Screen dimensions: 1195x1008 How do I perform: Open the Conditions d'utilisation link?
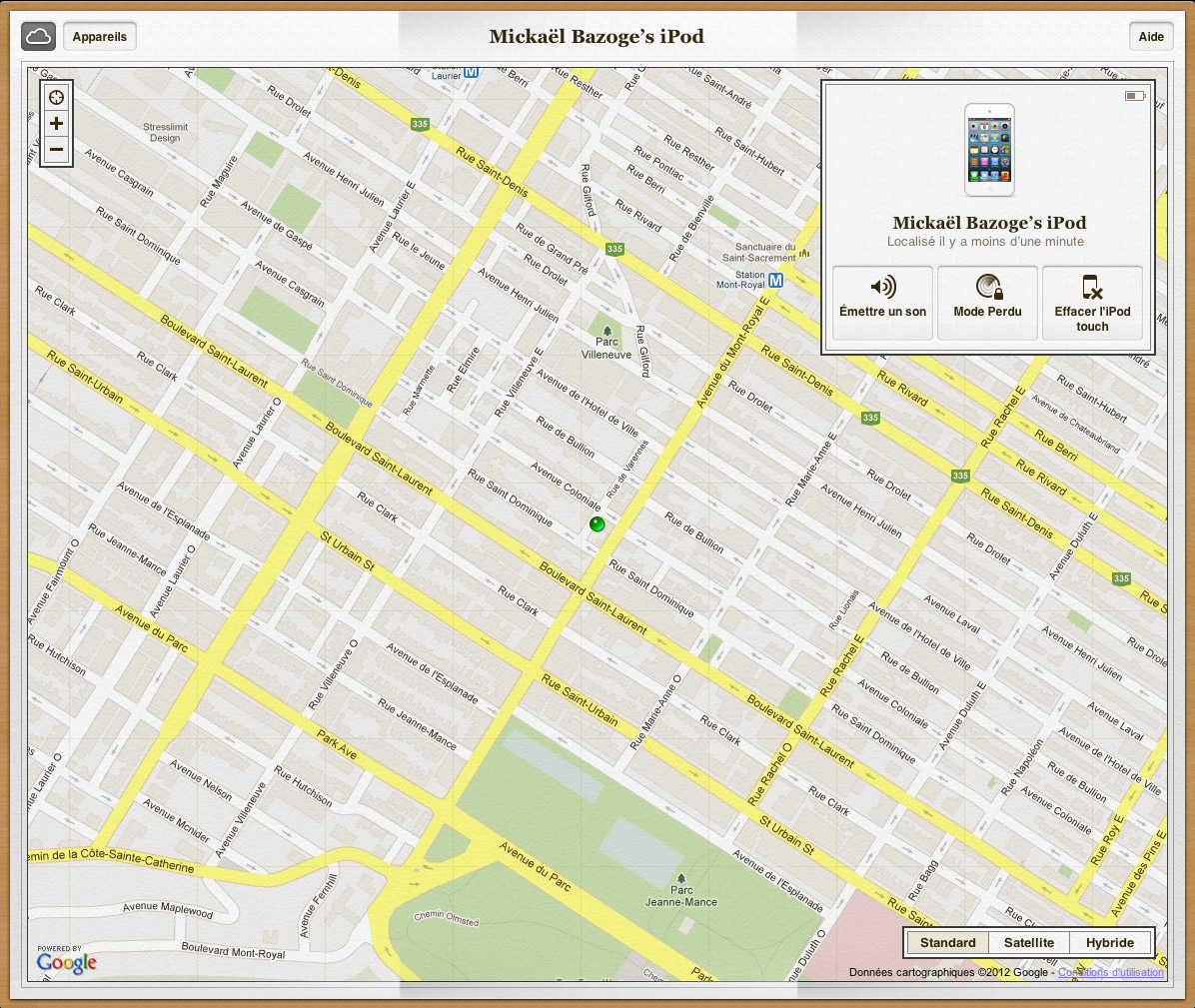pyautogui.click(x=1110, y=972)
